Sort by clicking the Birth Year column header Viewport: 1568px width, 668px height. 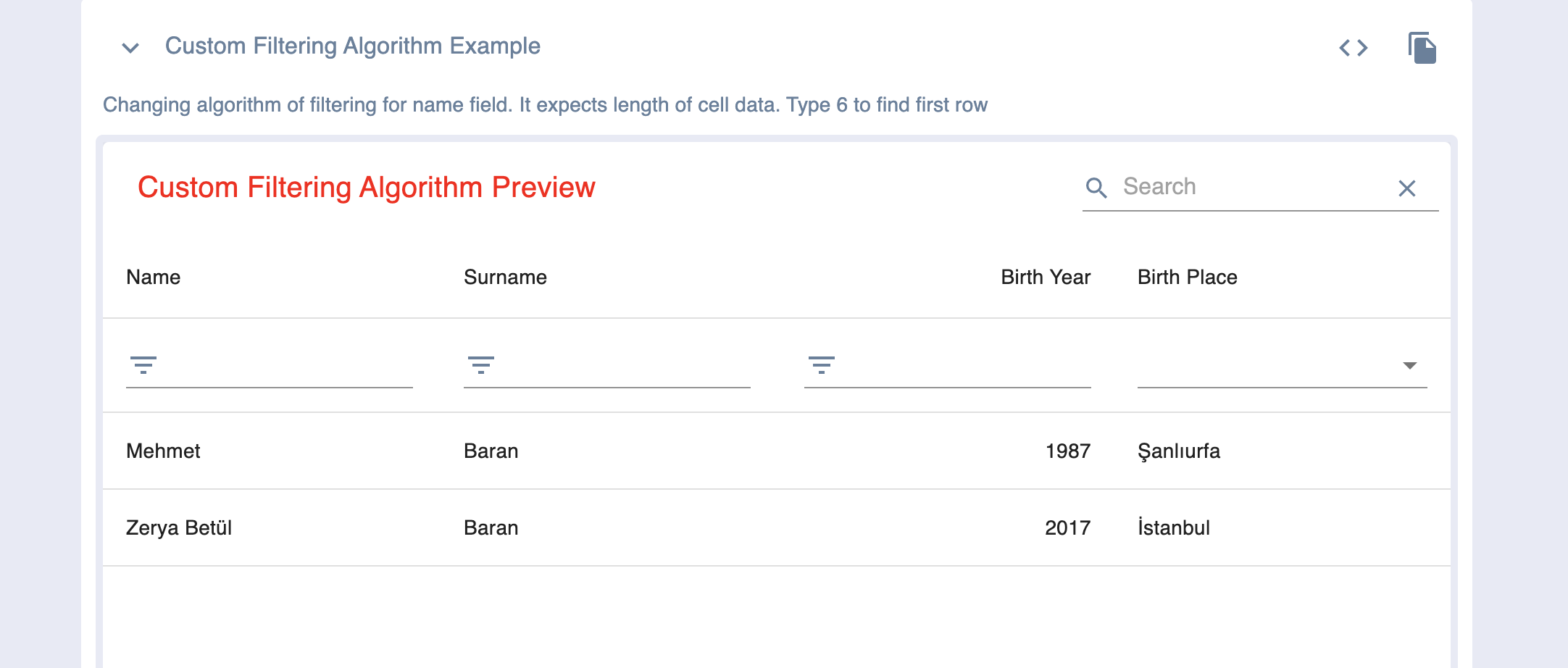pos(1046,277)
